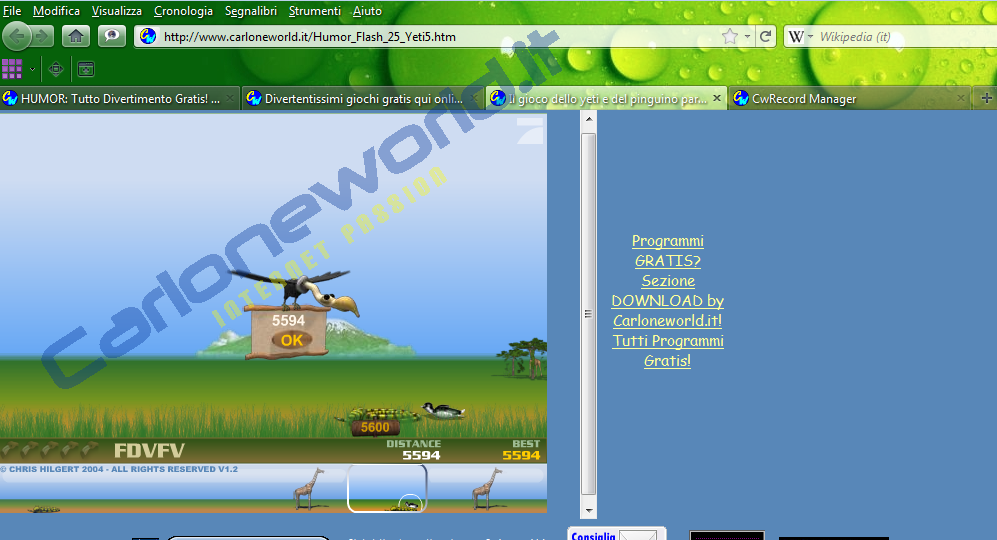Open the Cronologia menu
Viewport: 997px width, 540px height.
coord(183,11)
